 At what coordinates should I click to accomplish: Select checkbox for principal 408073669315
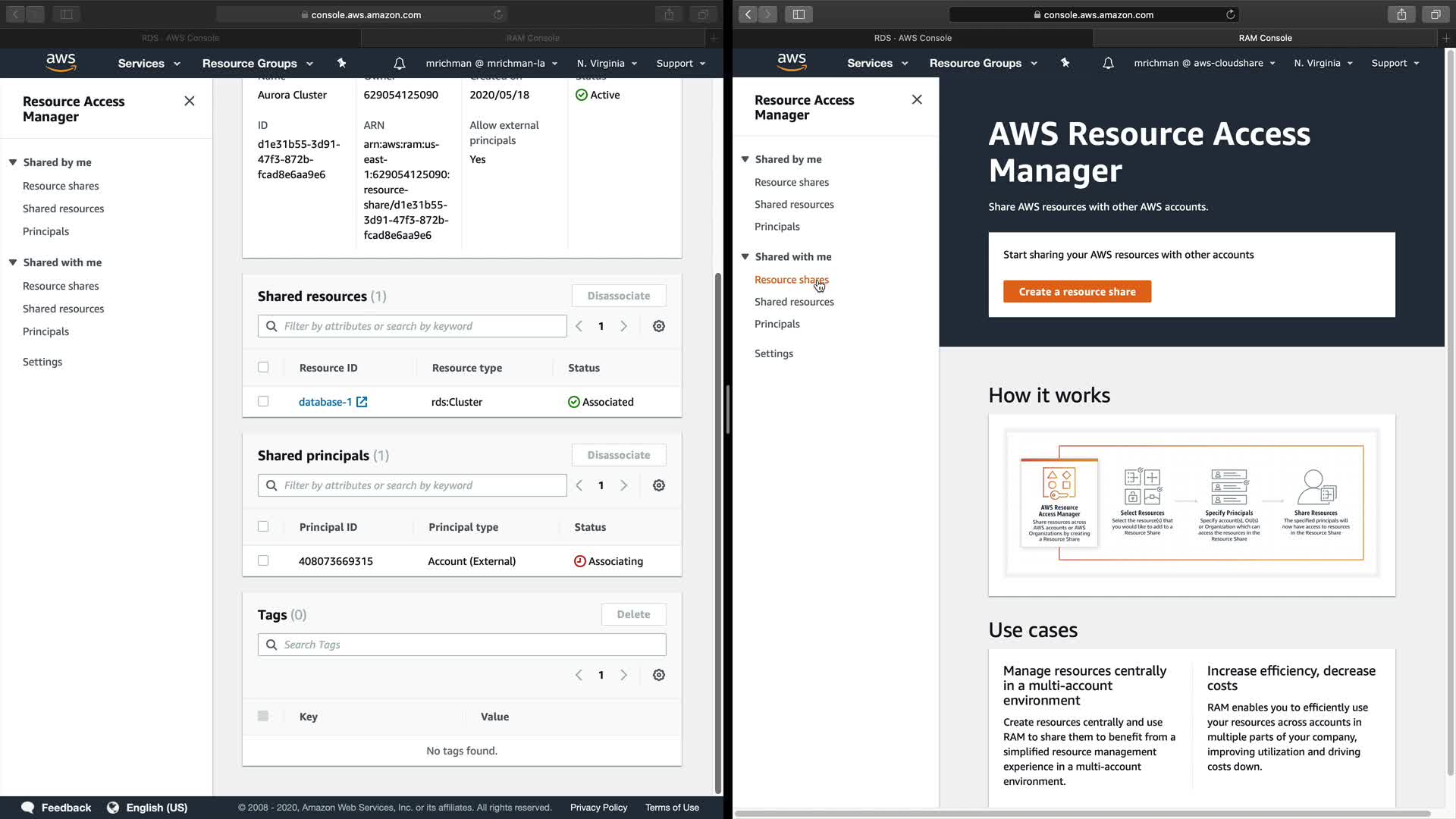pos(263,560)
